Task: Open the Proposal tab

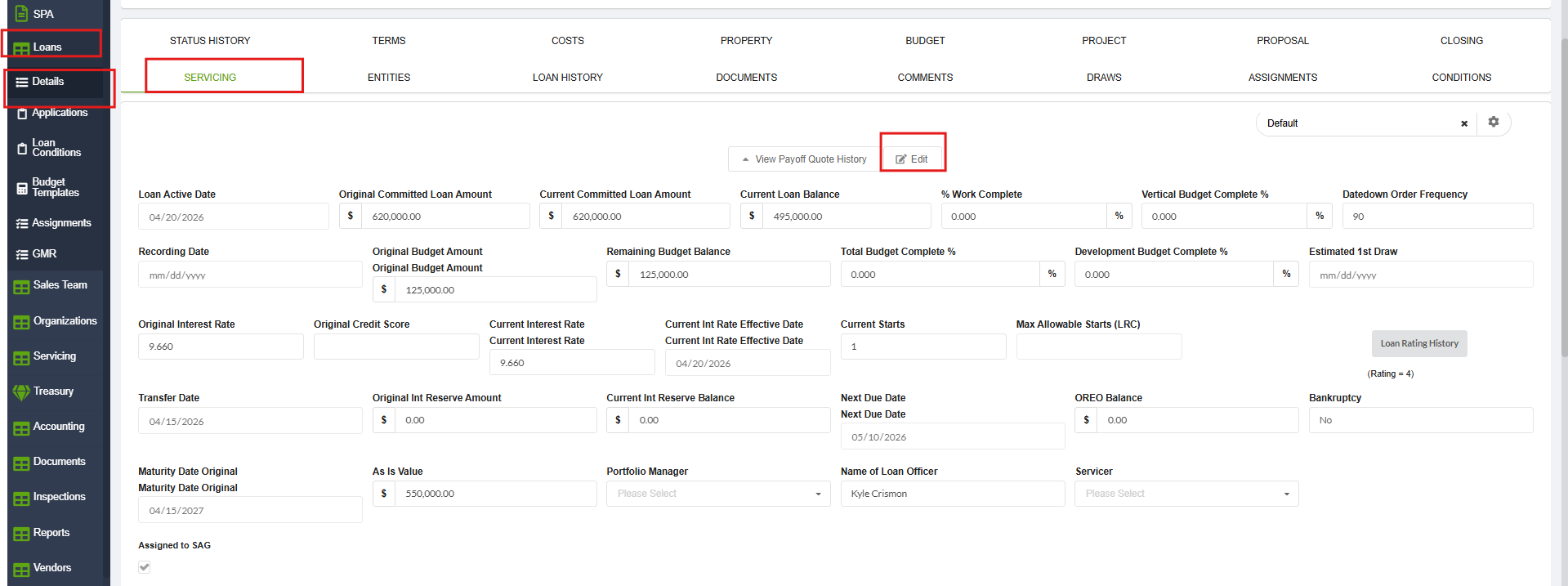Action: (1283, 41)
